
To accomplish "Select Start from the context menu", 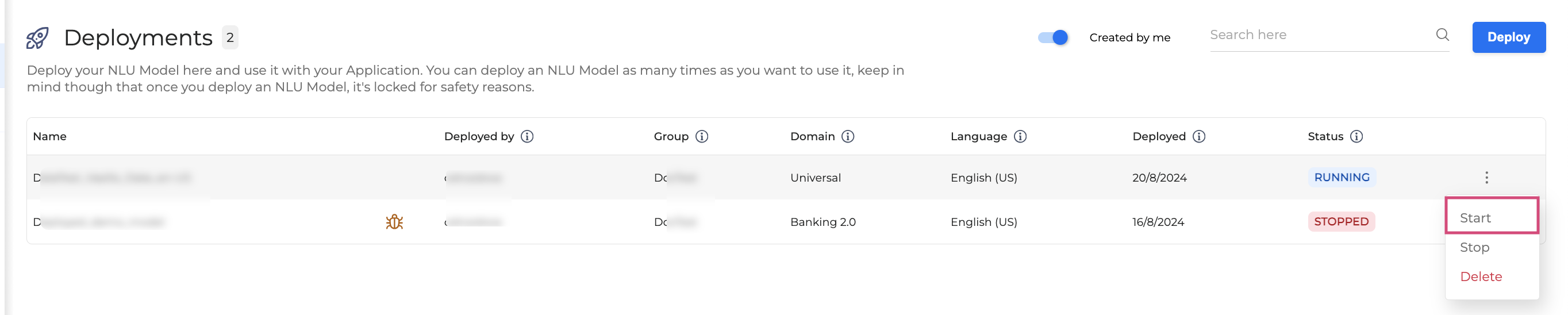I will pyautogui.click(x=1475, y=218).
